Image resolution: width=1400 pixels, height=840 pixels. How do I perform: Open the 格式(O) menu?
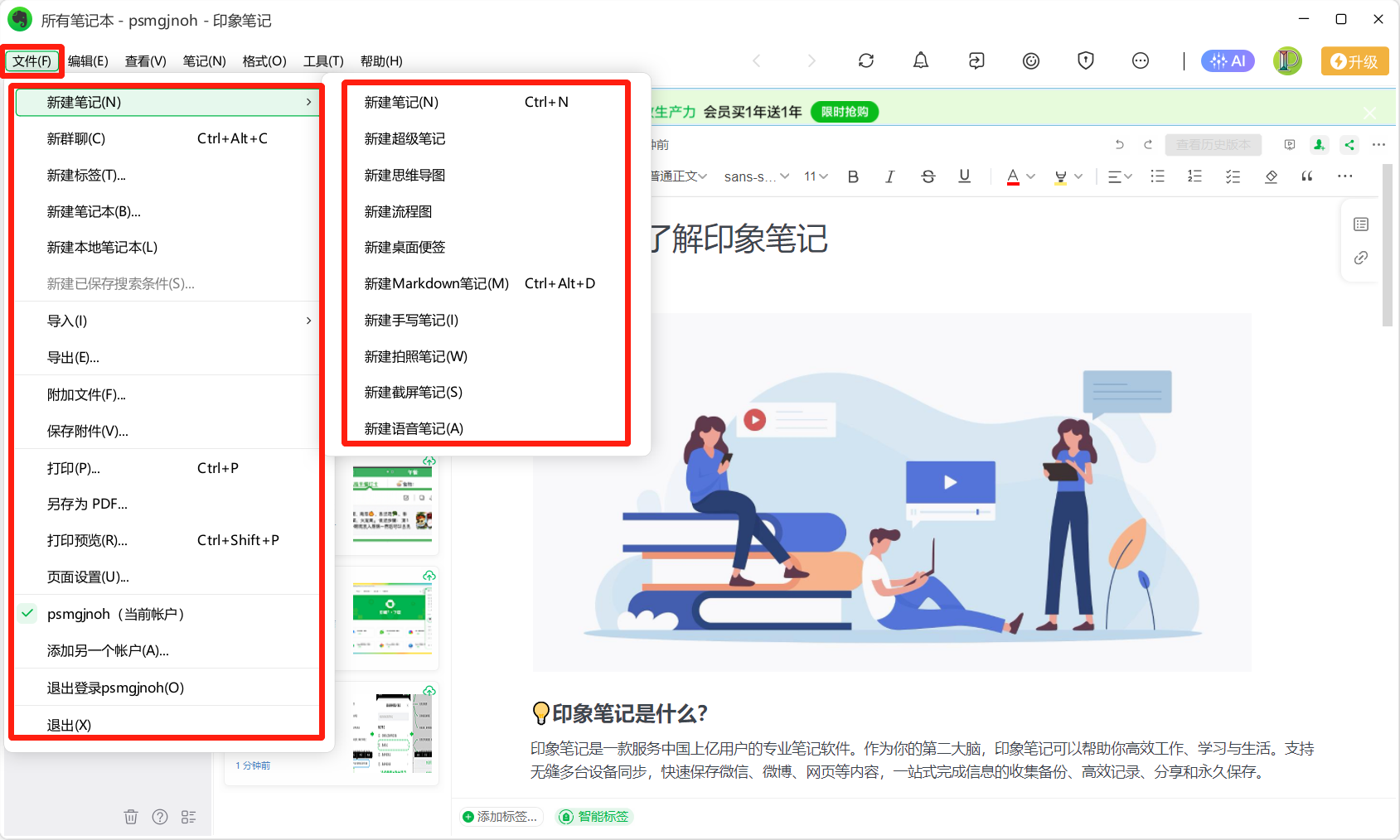pyautogui.click(x=264, y=61)
